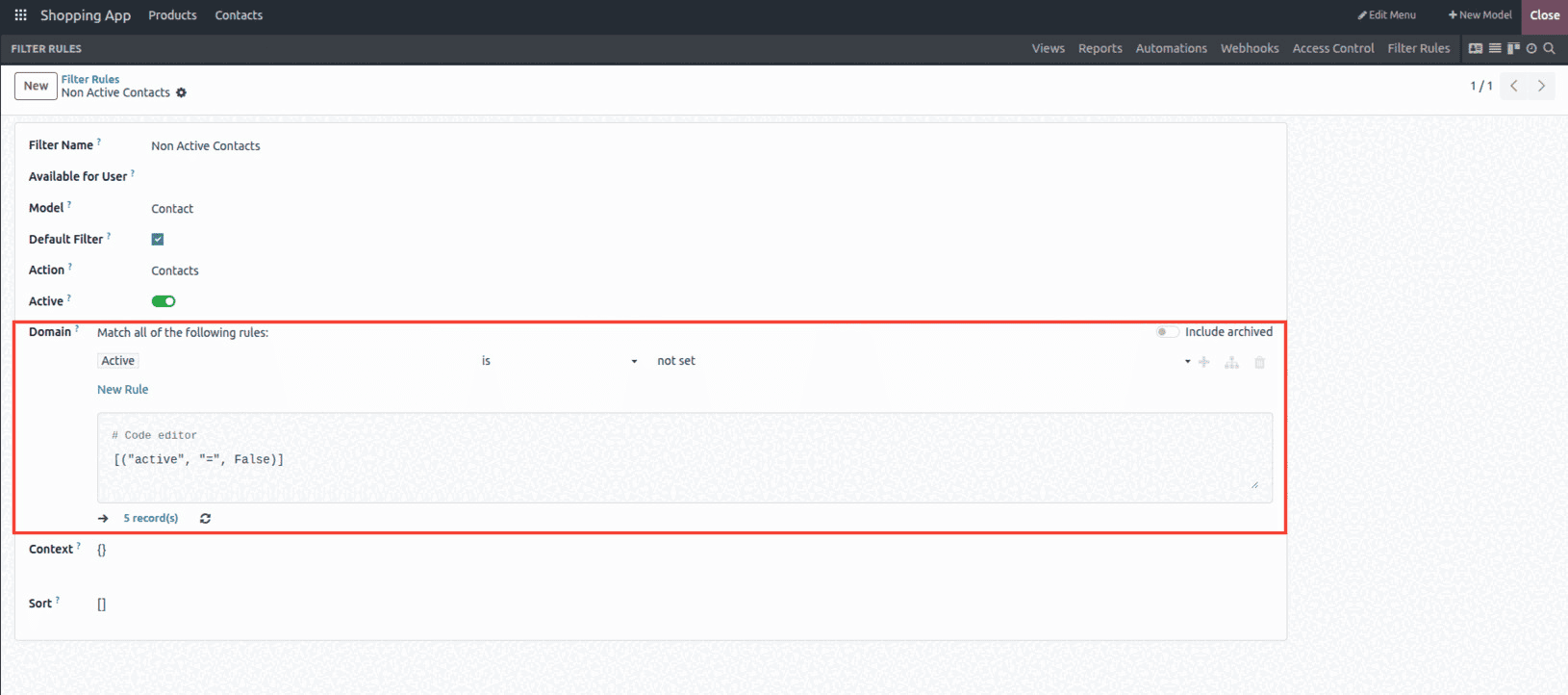
Task: Click the Shopping App title
Action: [86, 15]
